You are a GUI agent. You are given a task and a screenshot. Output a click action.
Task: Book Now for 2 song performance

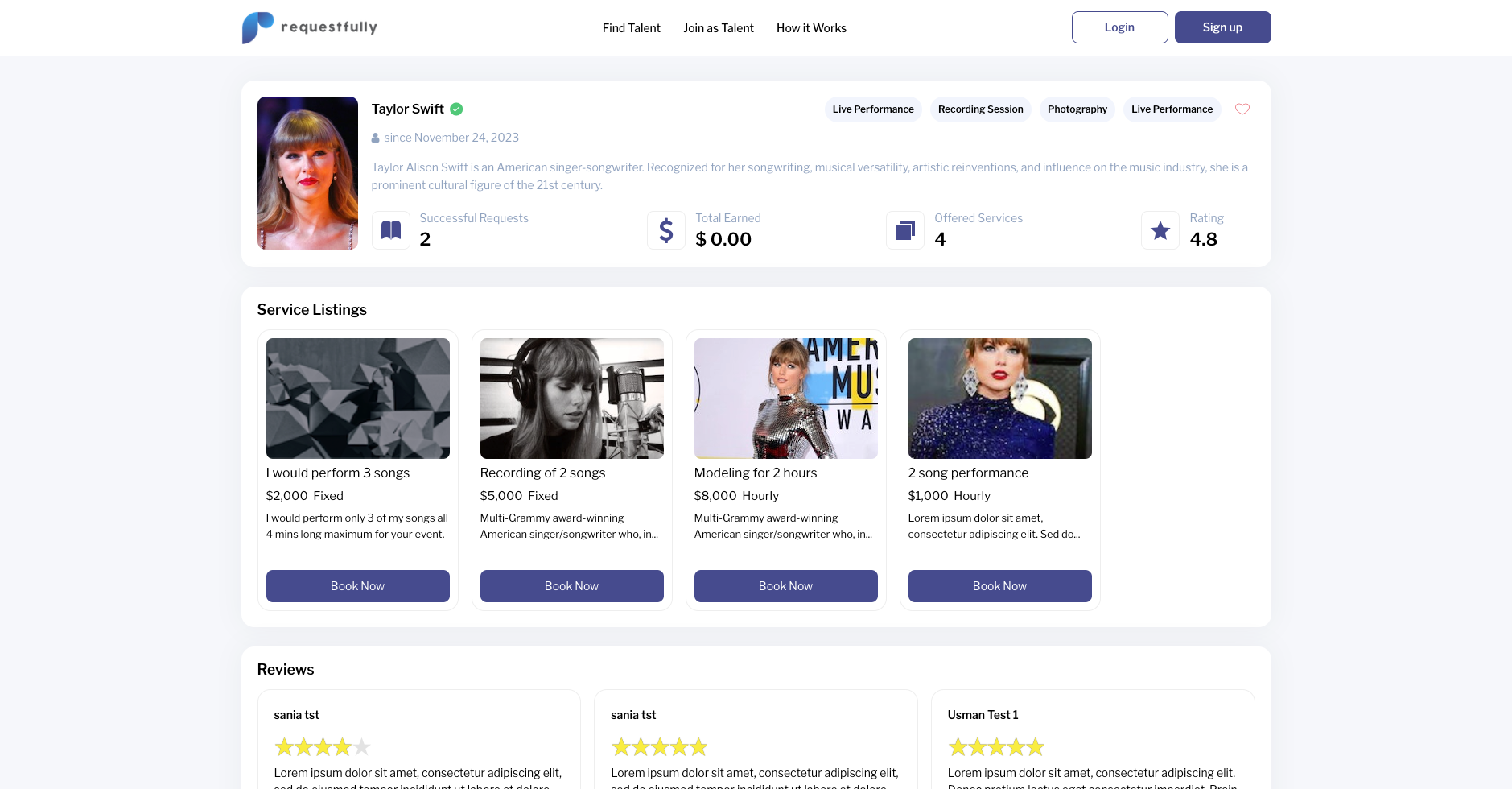(x=1000, y=586)
